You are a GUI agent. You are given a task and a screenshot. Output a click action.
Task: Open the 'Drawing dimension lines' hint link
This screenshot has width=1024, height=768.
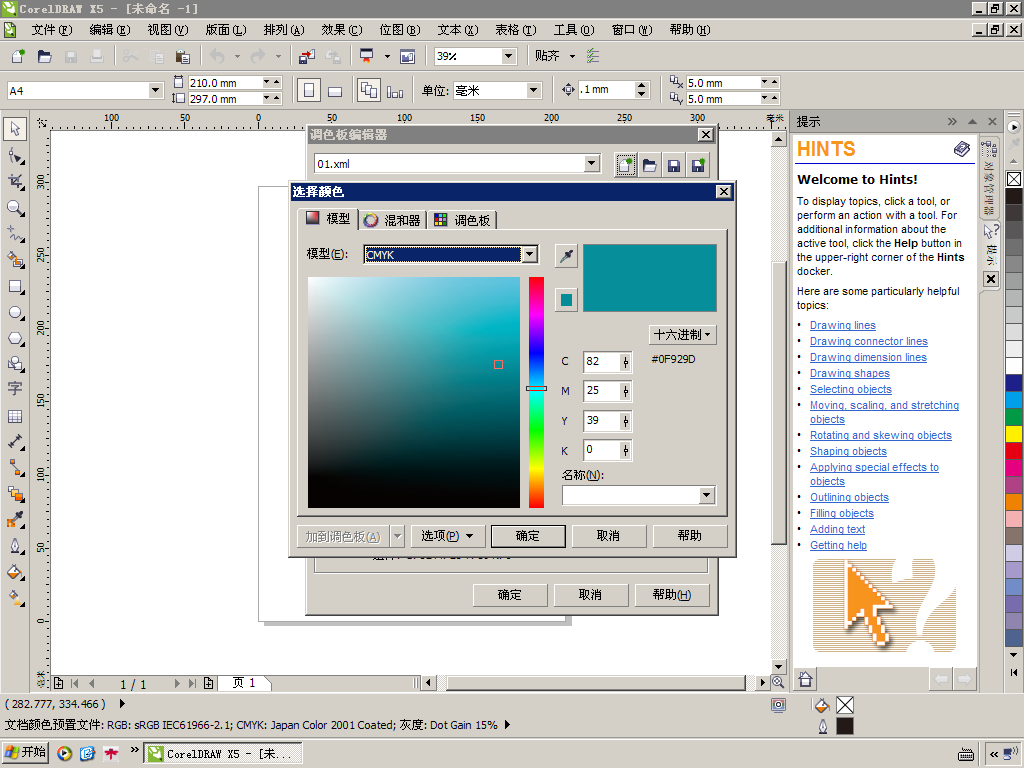(x=868, y=357)
